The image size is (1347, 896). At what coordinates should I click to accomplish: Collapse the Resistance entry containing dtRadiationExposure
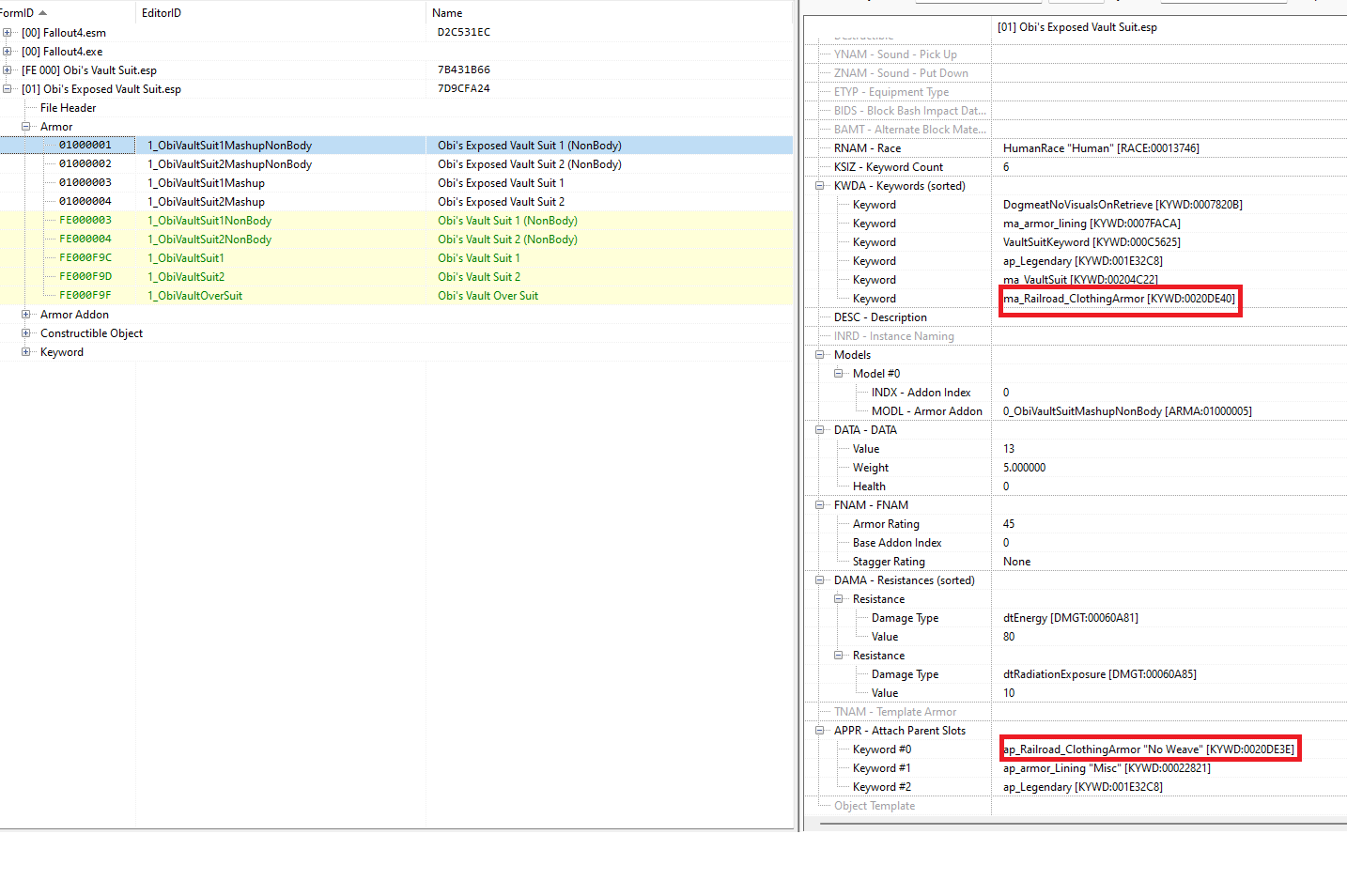pyautogui.click(x=839, y=656)
